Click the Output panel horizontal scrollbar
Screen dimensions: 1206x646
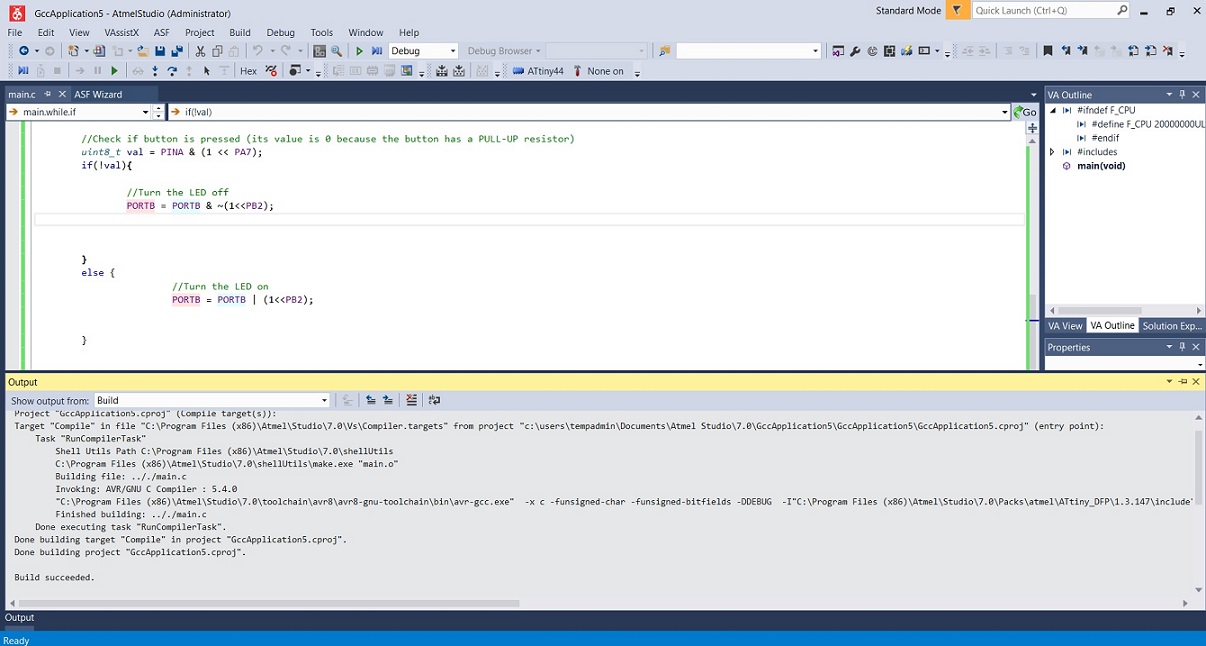pyautogui.click(x=268, y=603)
